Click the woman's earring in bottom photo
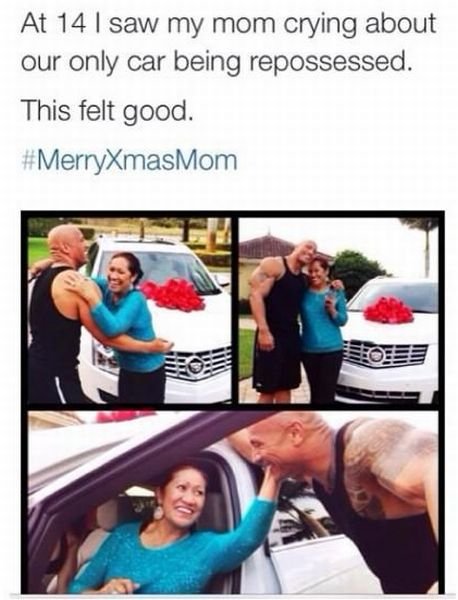The image size is (458, 600). click(158, 512)
